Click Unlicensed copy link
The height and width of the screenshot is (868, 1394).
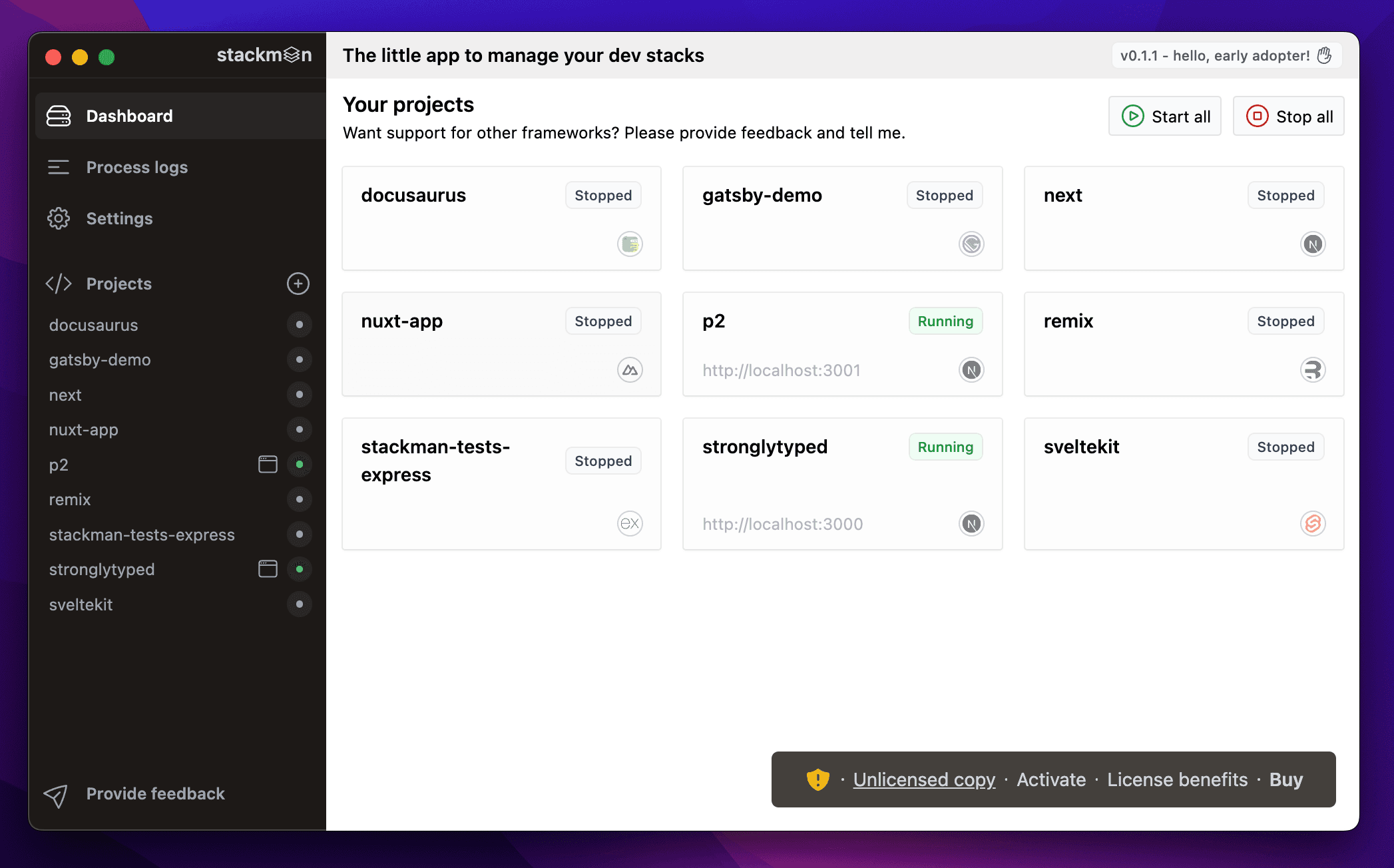924,779
